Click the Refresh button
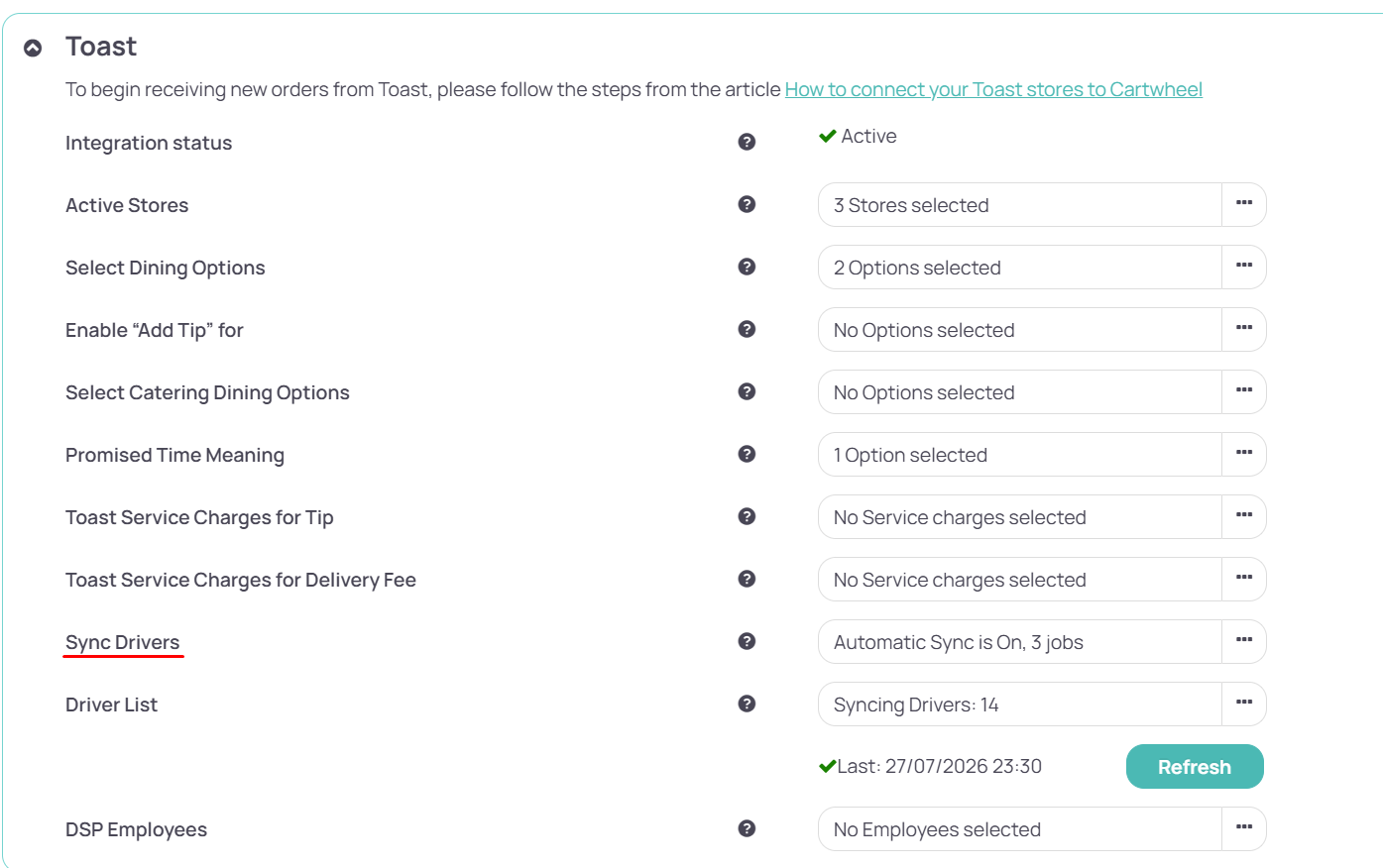This screenshot has width=1383, height=868. [1195, 767]
